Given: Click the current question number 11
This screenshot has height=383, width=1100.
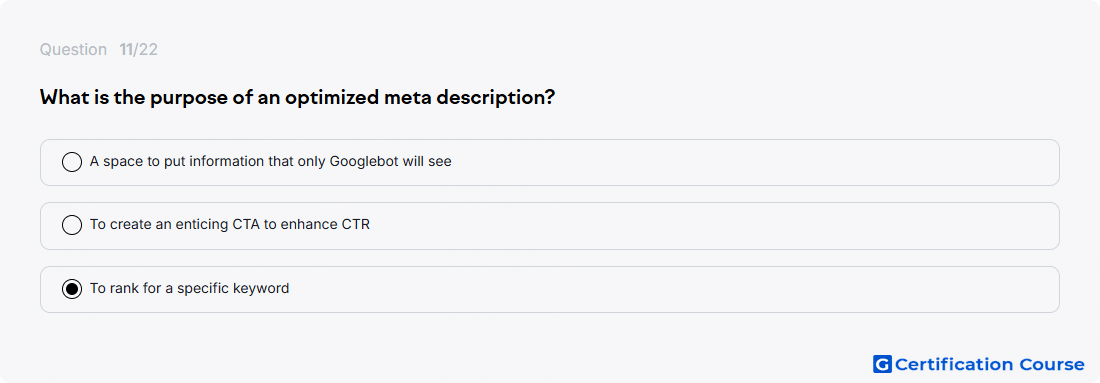Looking at the screenshot, I should pyautogui.click(x=126, y=50).
